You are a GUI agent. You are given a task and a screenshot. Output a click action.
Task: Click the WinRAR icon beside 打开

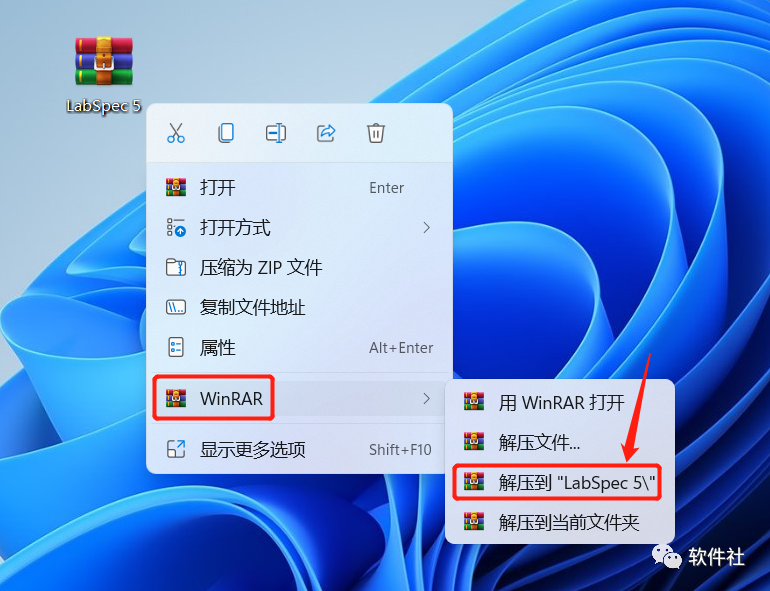point(176,188)
